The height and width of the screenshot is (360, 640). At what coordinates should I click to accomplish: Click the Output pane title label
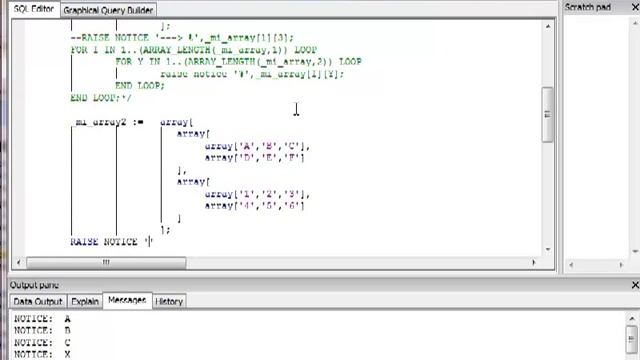[34, 285]
